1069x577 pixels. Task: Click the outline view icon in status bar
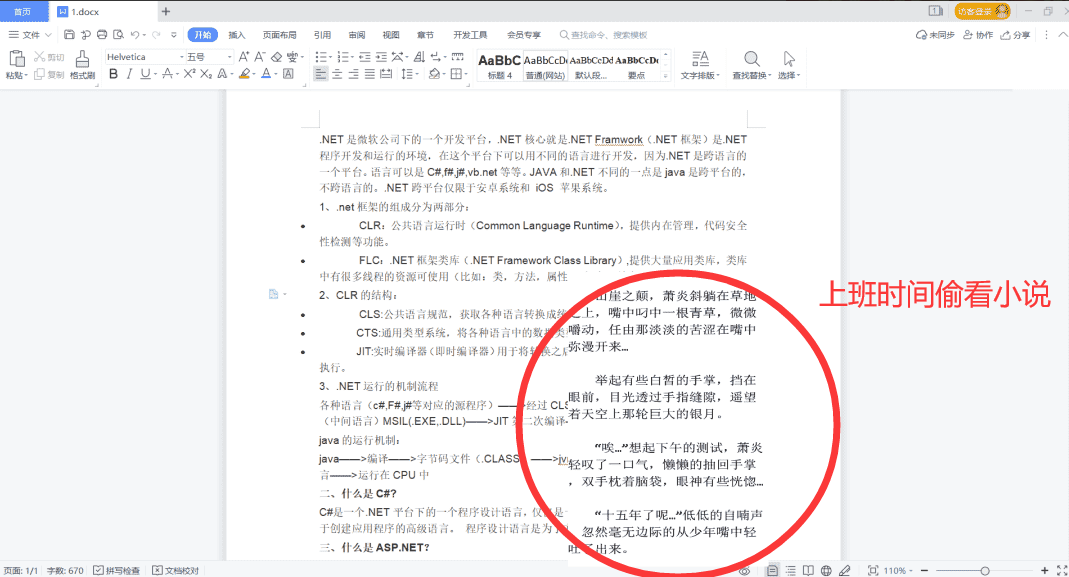(x=790, y=570)
